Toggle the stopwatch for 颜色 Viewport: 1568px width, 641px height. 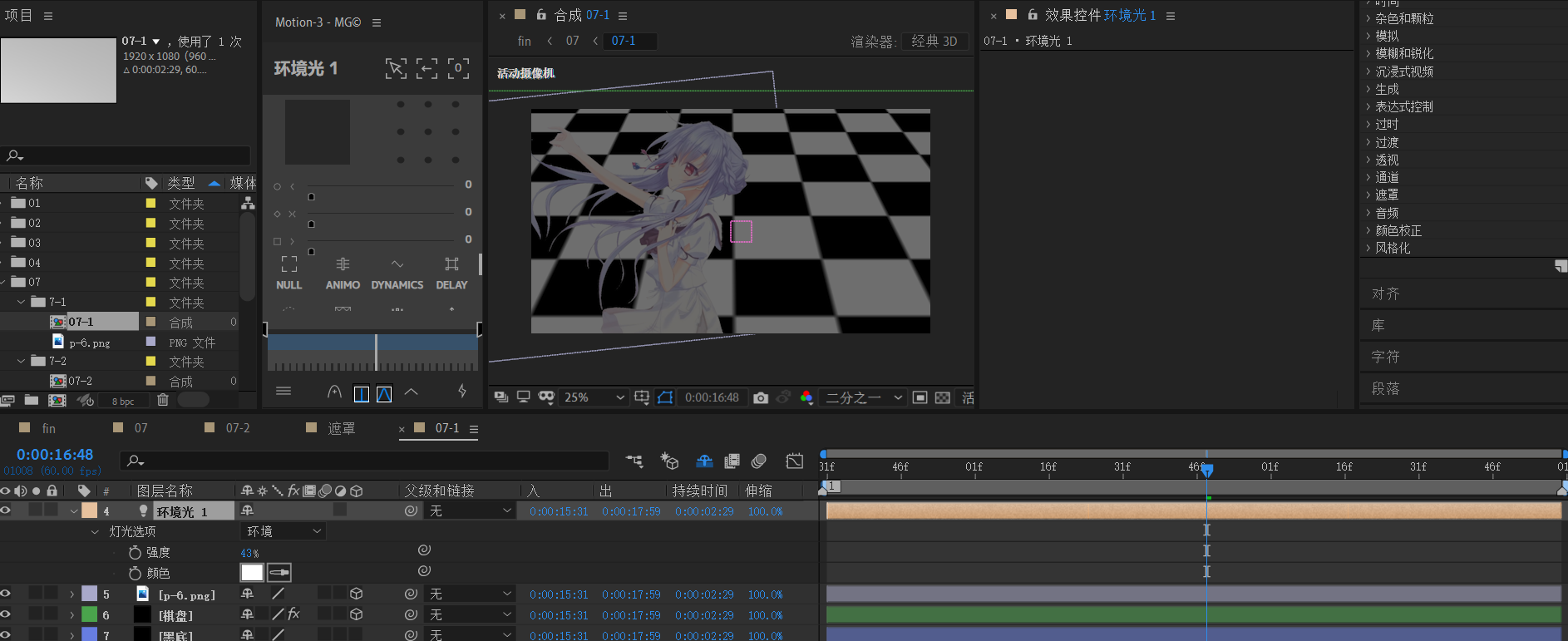(136, 573)
